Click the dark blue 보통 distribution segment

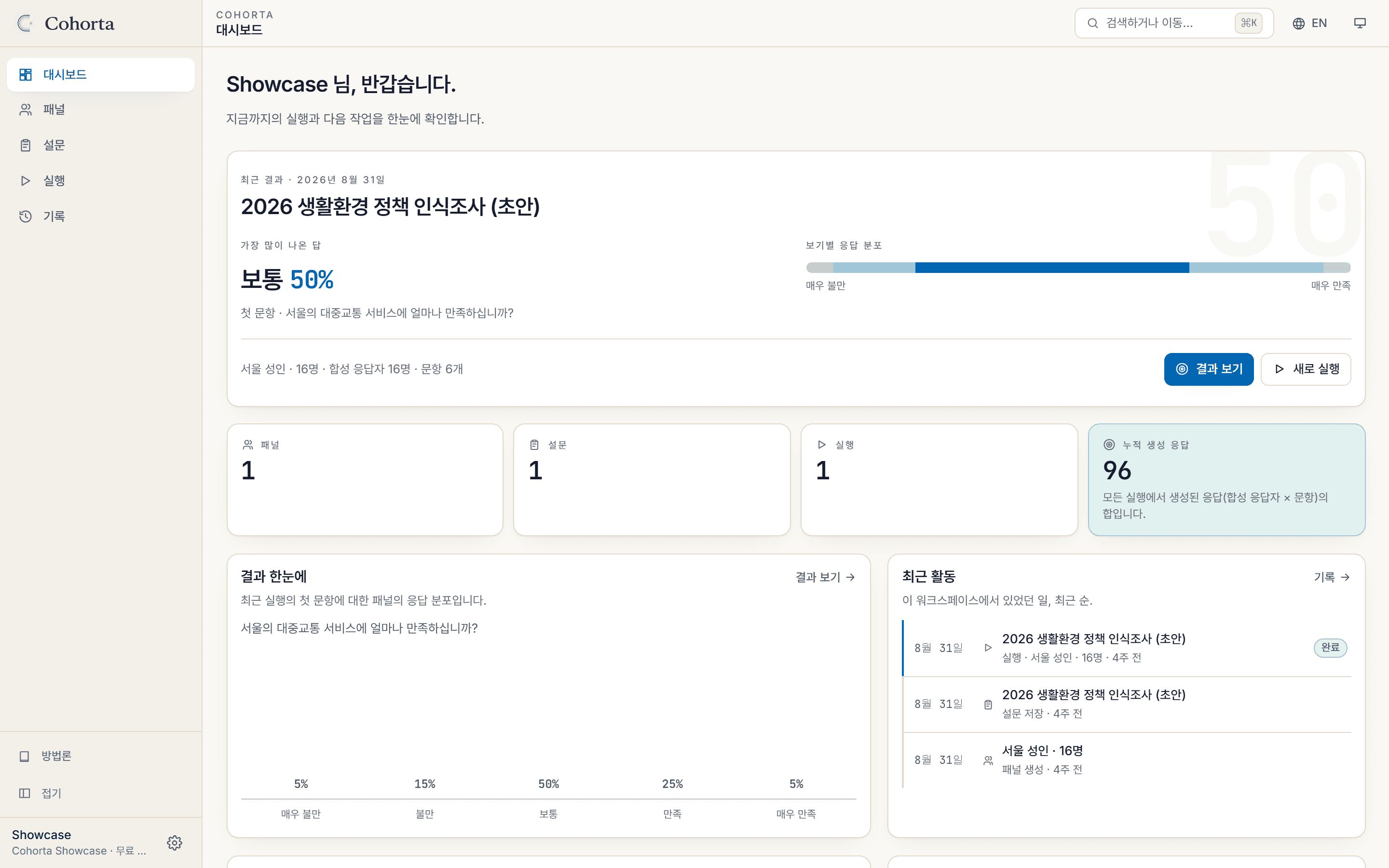pos(1052,268)
